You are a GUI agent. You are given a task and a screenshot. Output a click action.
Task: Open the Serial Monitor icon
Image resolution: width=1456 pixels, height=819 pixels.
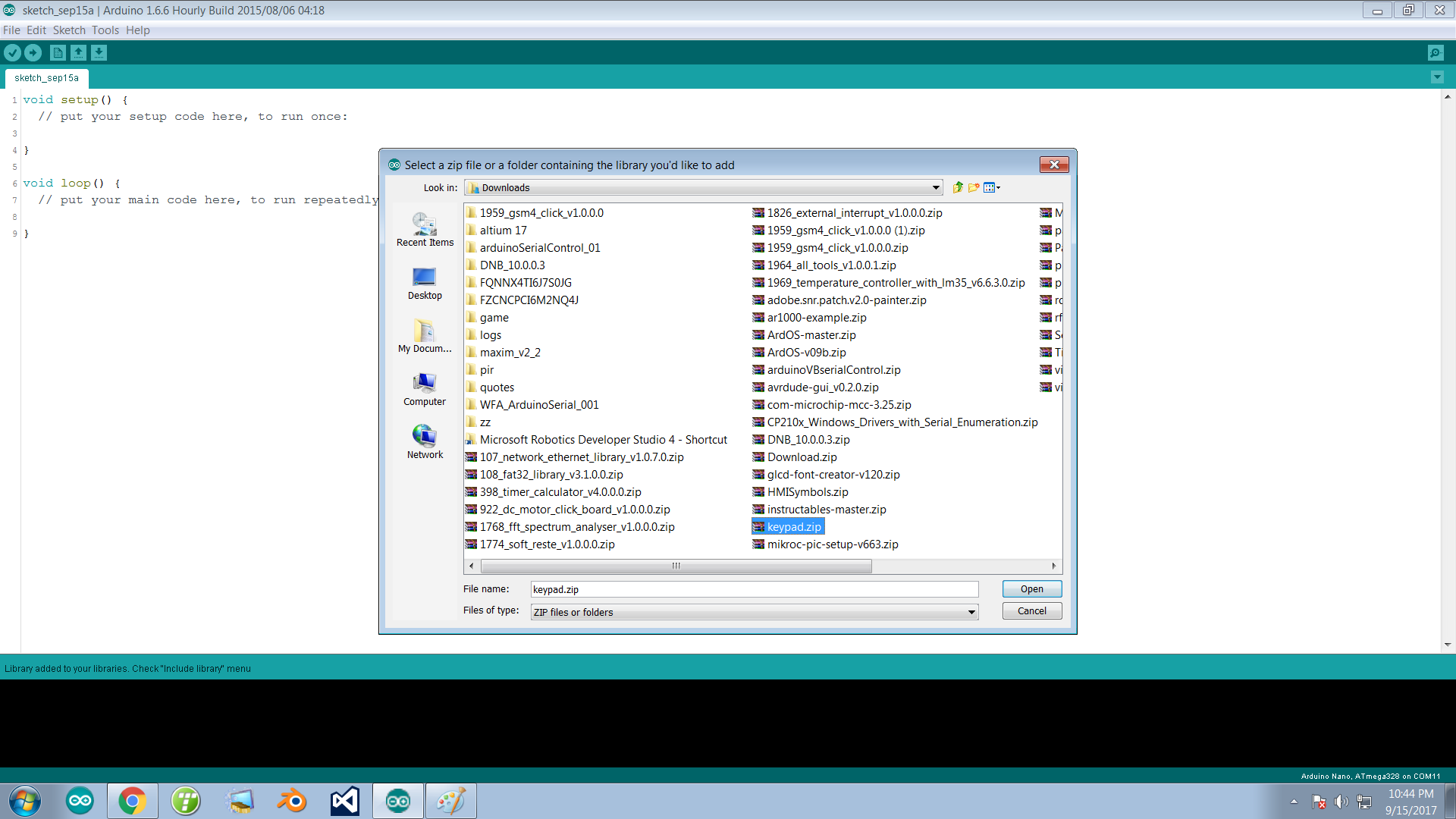pyautogui.click(x=1435, y=52)
